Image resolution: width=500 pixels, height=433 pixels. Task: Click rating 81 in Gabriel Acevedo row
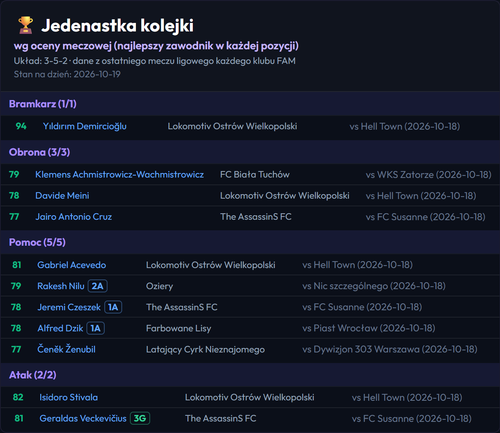click(x=17, y=265)
